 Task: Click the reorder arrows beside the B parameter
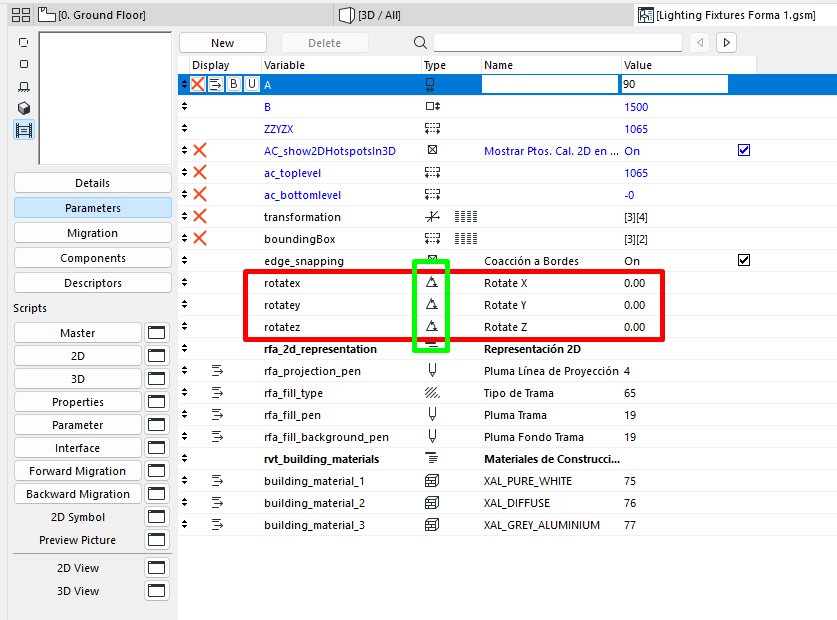tap(184, 107)
